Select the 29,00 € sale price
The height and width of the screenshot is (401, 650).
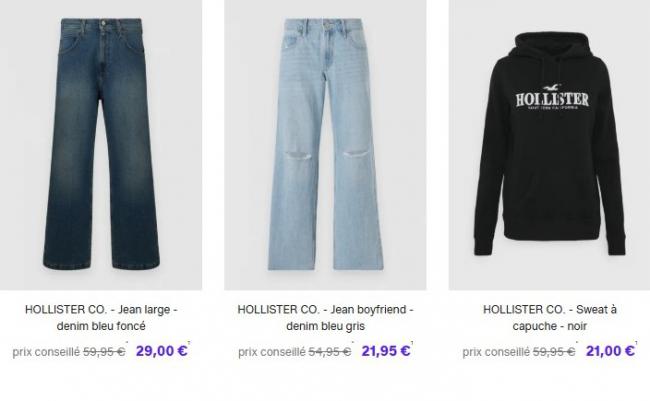coord(161,351)
